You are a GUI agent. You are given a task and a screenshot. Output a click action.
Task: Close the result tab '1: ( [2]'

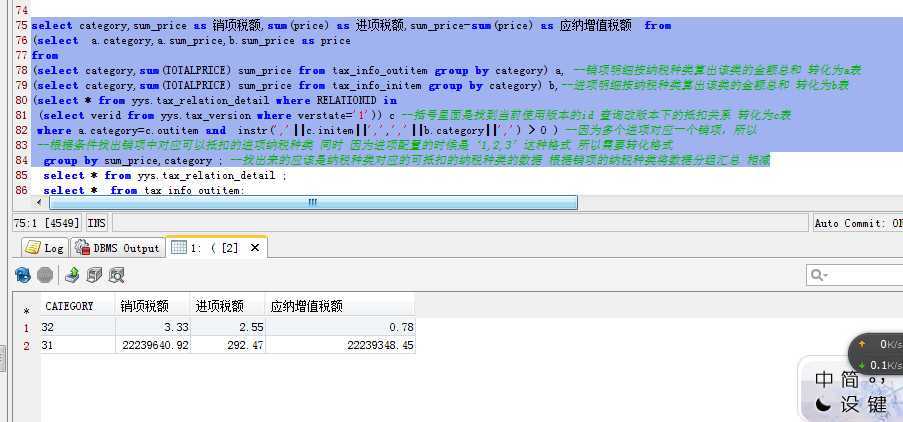[255, 248]
